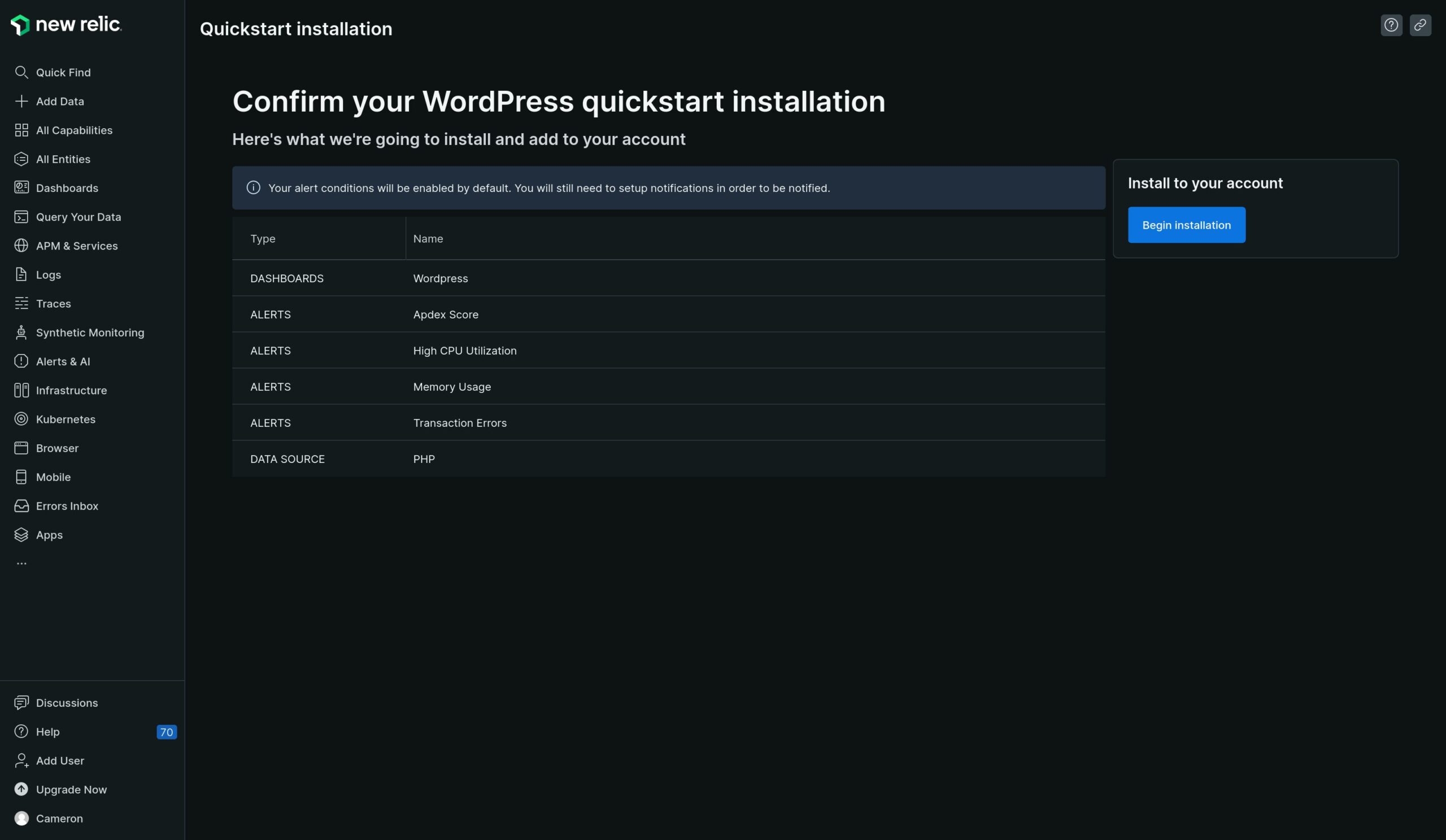Screen dimensions: 1446x840
Task: Click Add Data menu item
Action: 60,102
